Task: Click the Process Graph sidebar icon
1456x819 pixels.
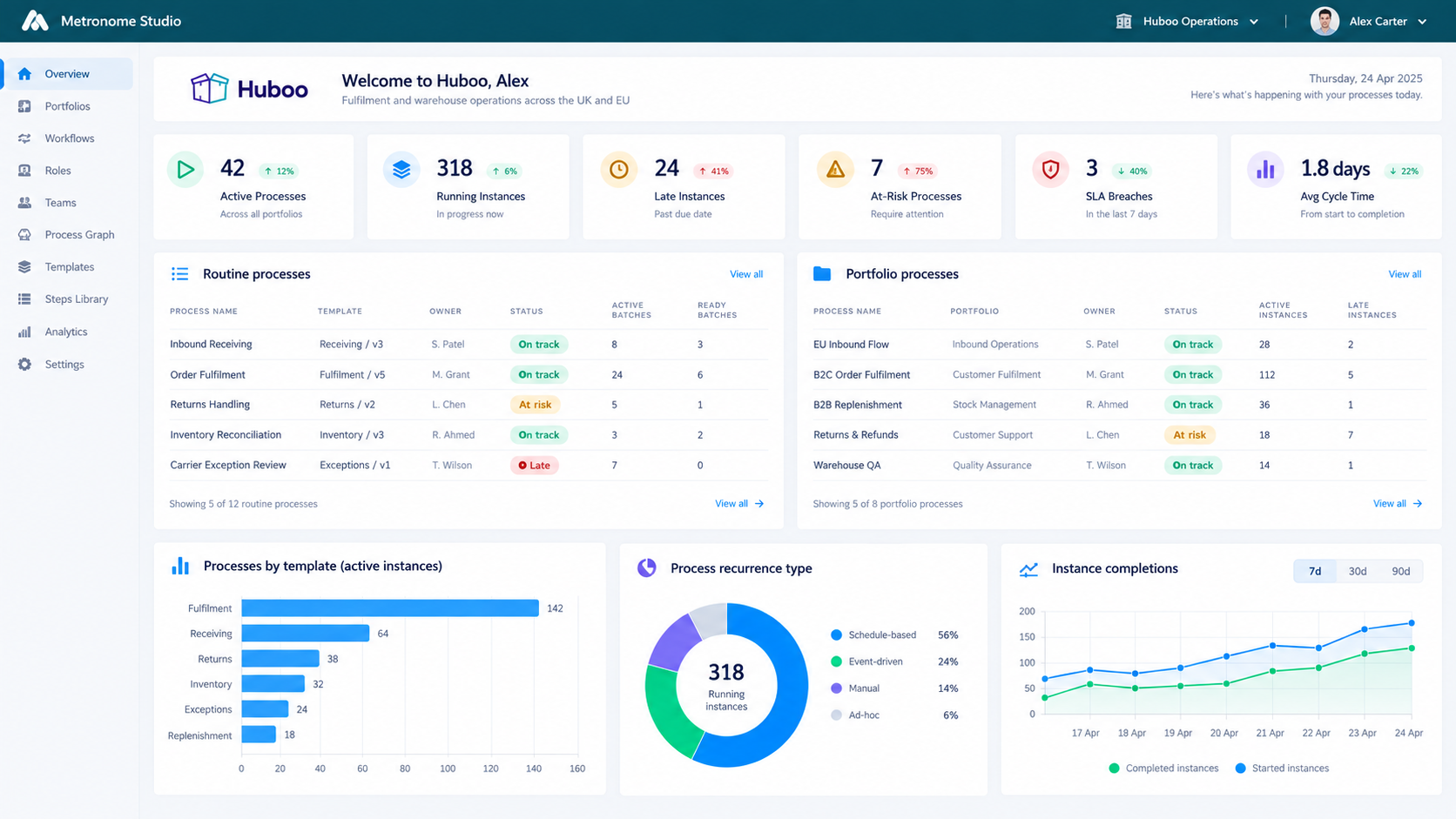Action: pos(24,235)
